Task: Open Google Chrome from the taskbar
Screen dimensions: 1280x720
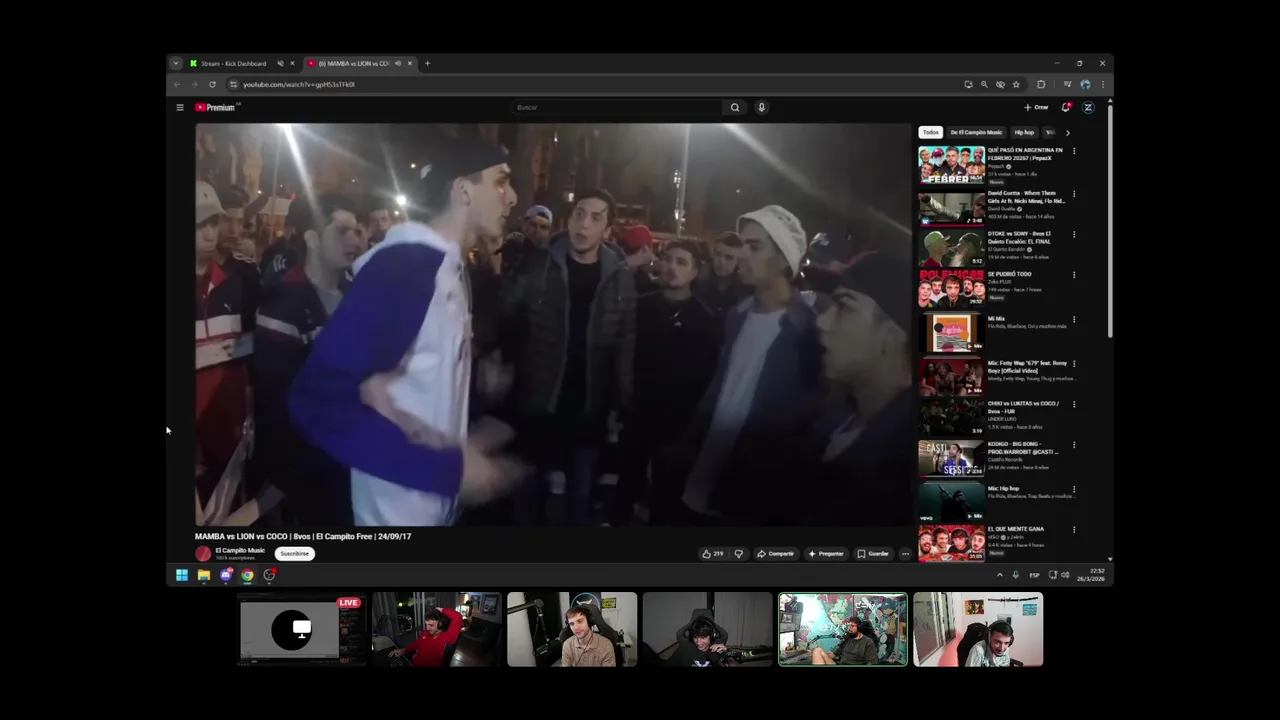Action: click(x=247, y=575)
